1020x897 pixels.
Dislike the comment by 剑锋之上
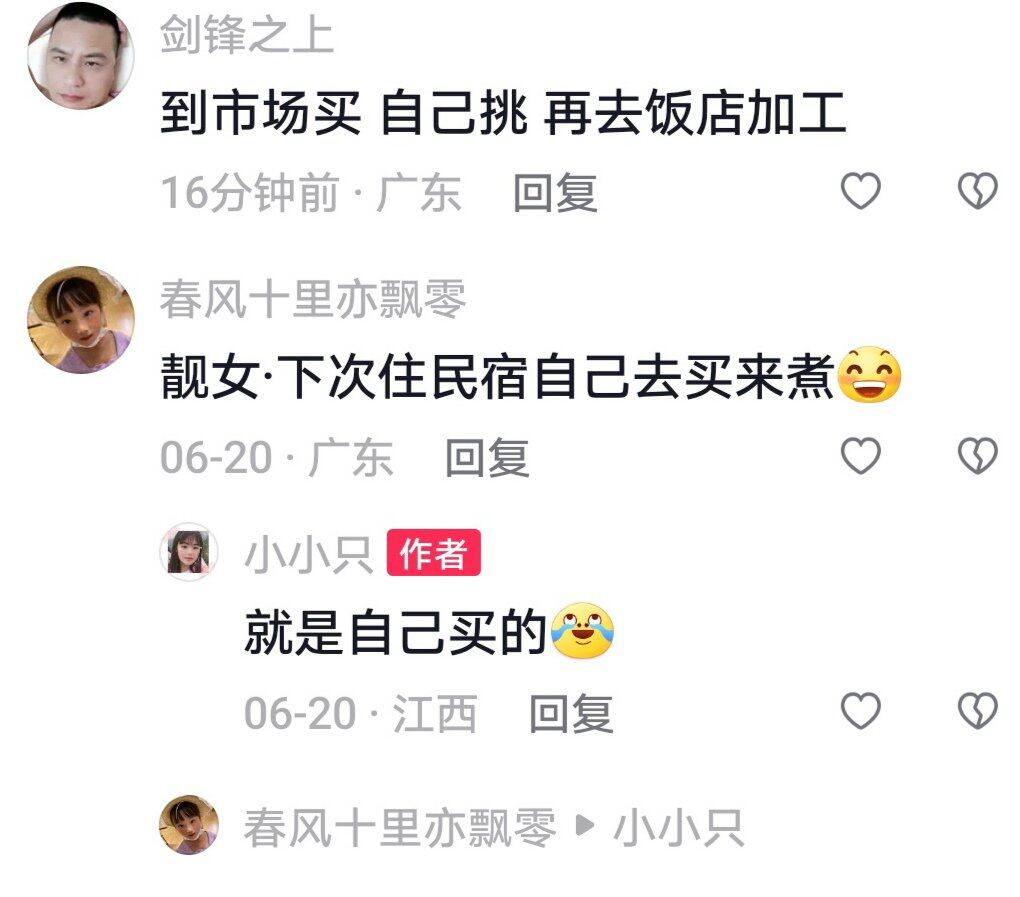(977, 191)
